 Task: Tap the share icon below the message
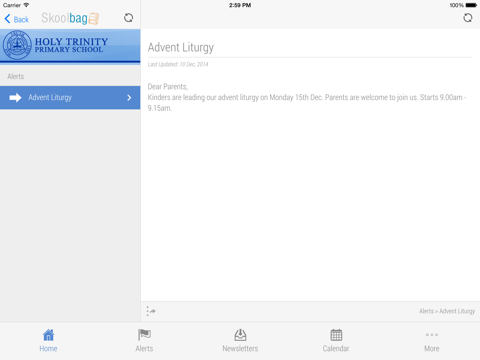point(151,311)
